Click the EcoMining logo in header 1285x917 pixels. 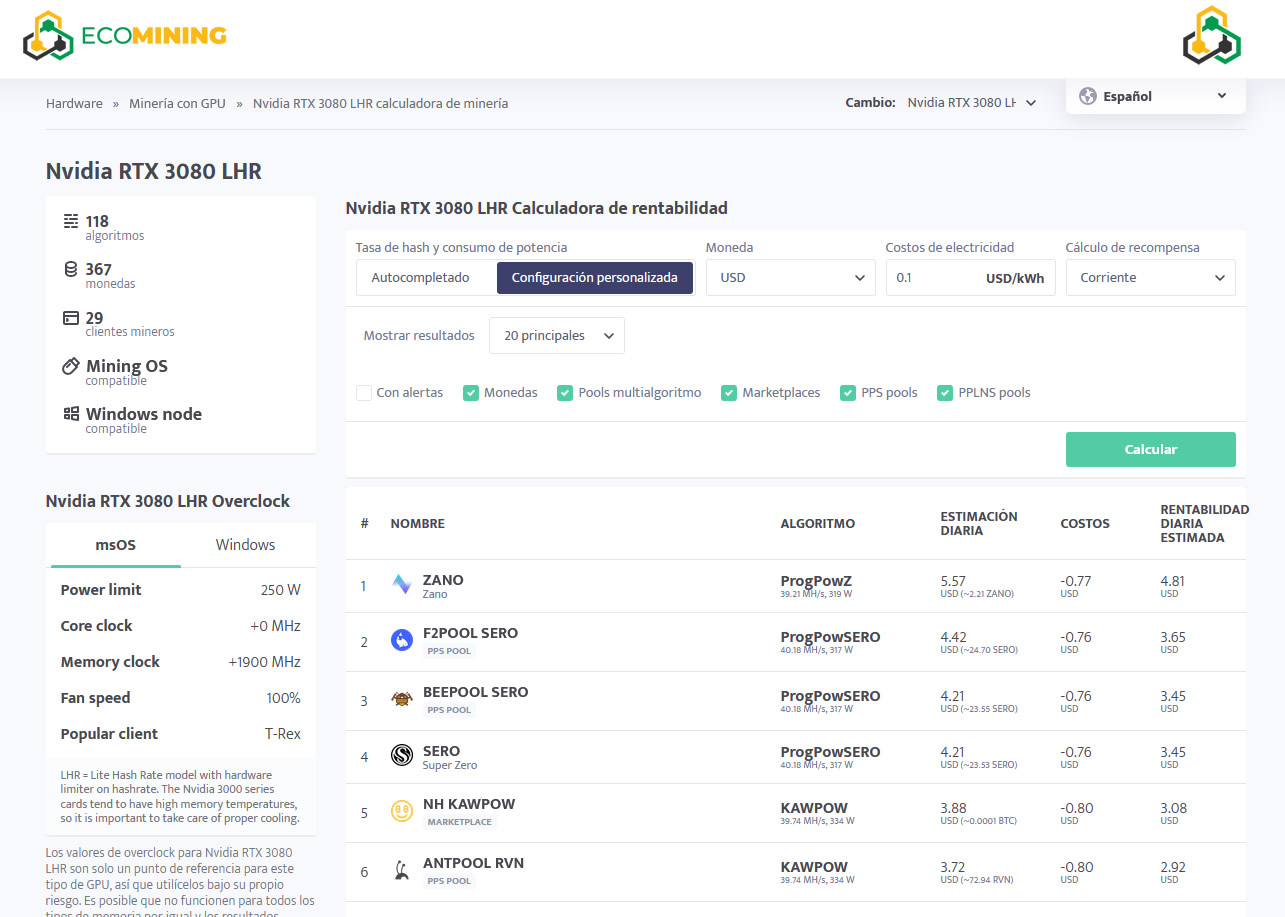click(x=125, y=35)
